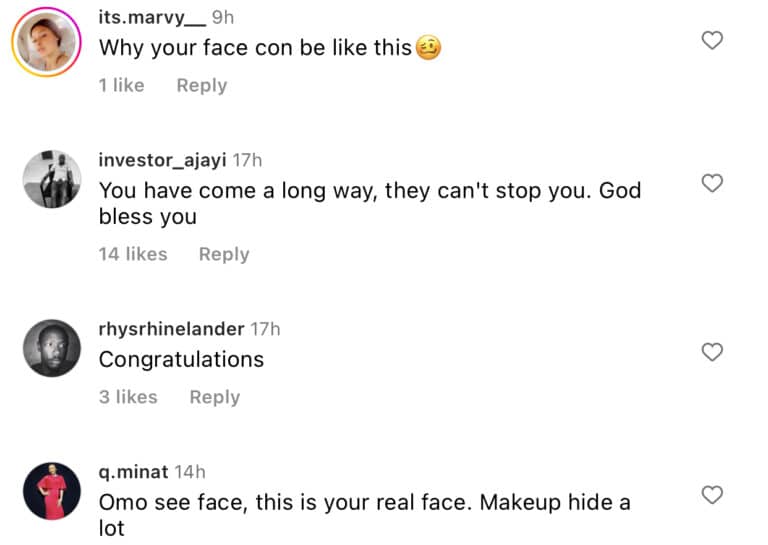Show the 14 likes list
This screenshot has height=545, width=768.
pos(132,254)
